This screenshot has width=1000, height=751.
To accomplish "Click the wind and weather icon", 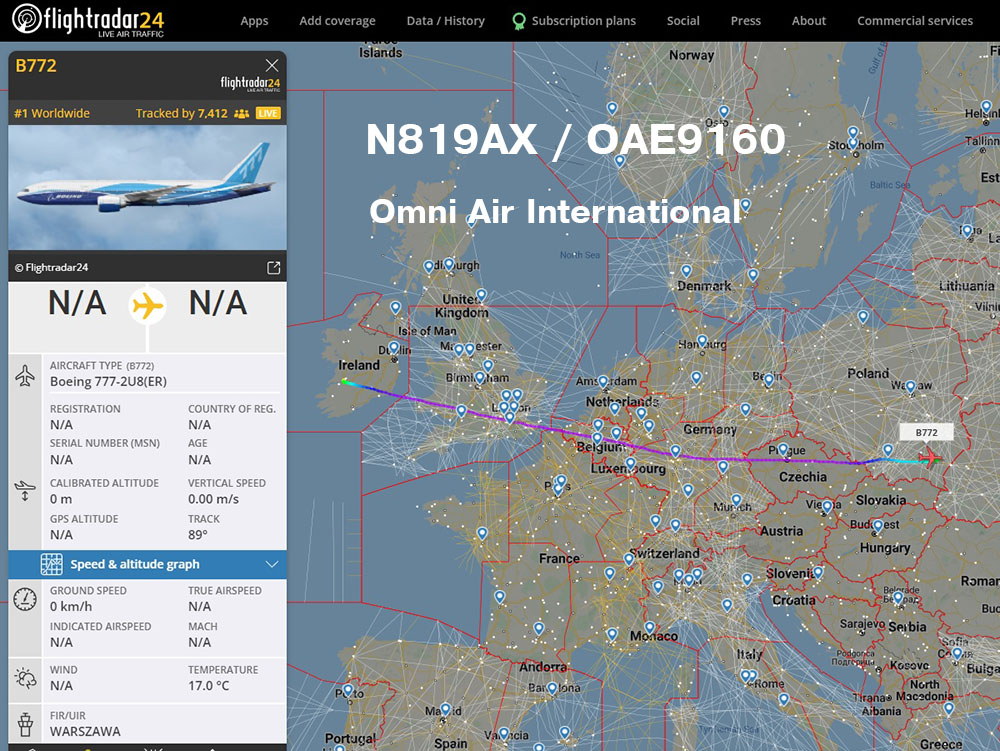I will click(x=25, y=678).
